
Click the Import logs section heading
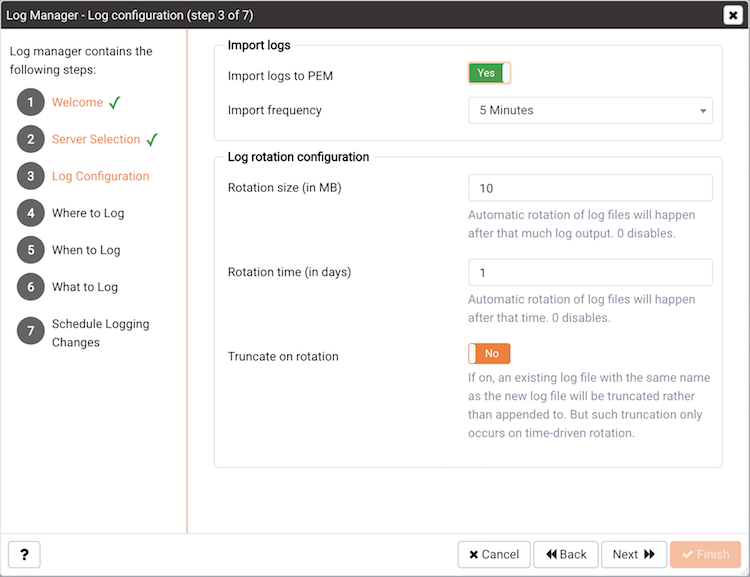click(259, 45)
